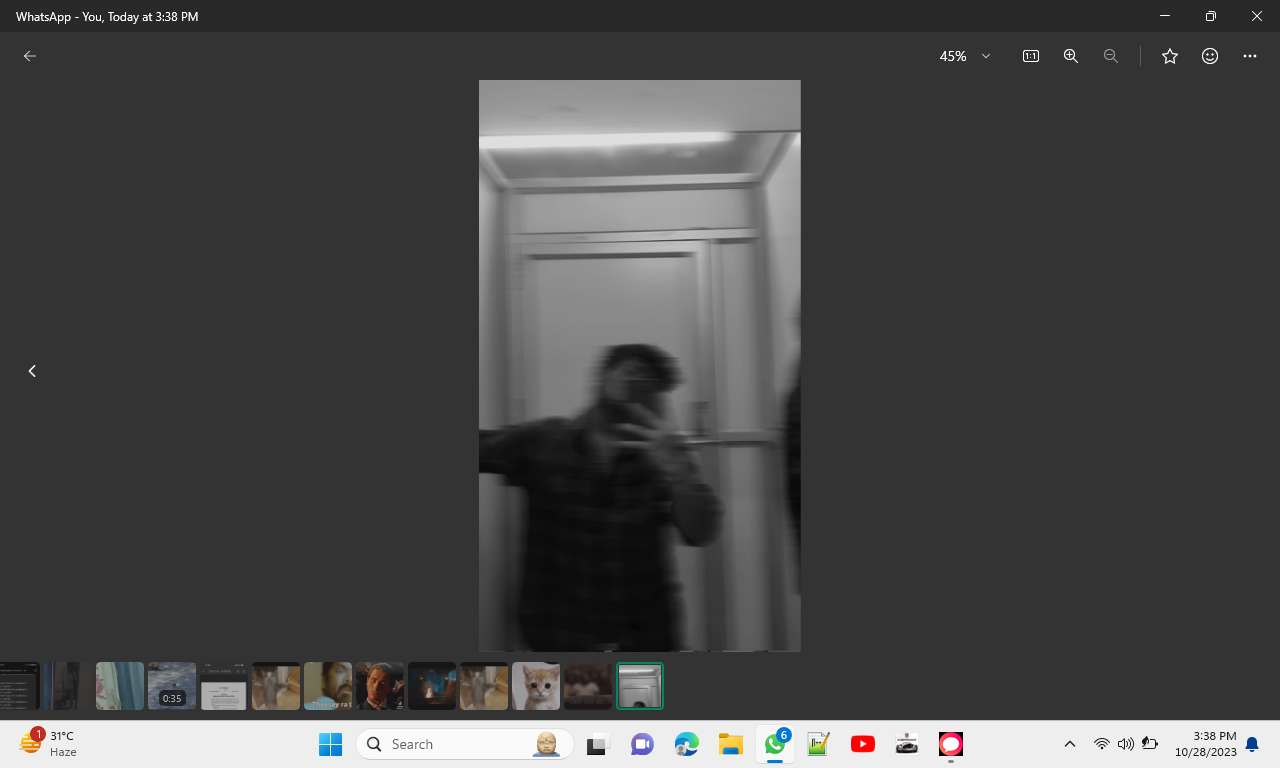This screenshot has width=1280, height=768.
Task: Restore down the WhatsApp viewer window
Action: tap(1211, 16)
